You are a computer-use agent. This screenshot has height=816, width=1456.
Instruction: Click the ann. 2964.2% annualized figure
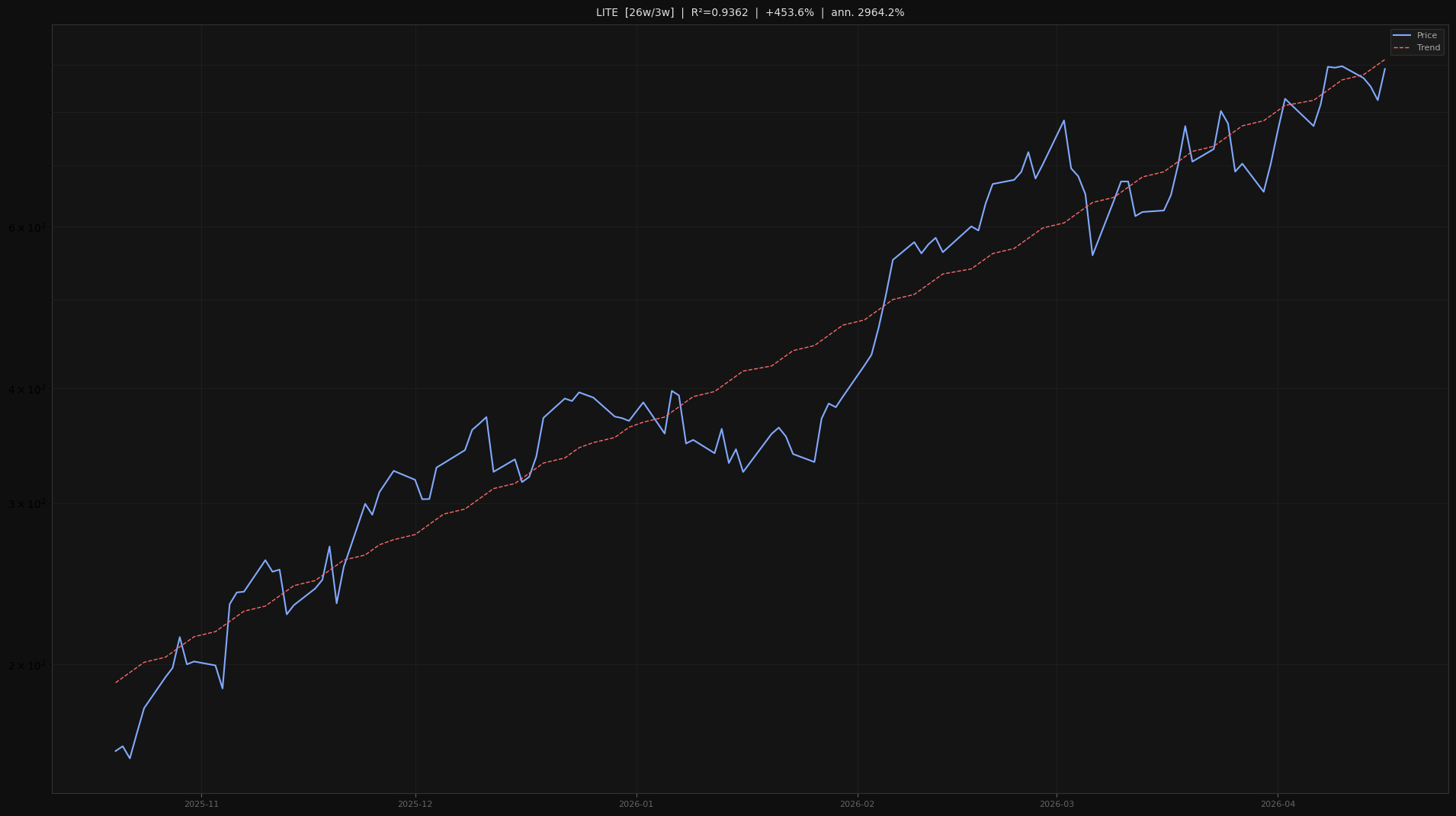[x=868, y=12]
